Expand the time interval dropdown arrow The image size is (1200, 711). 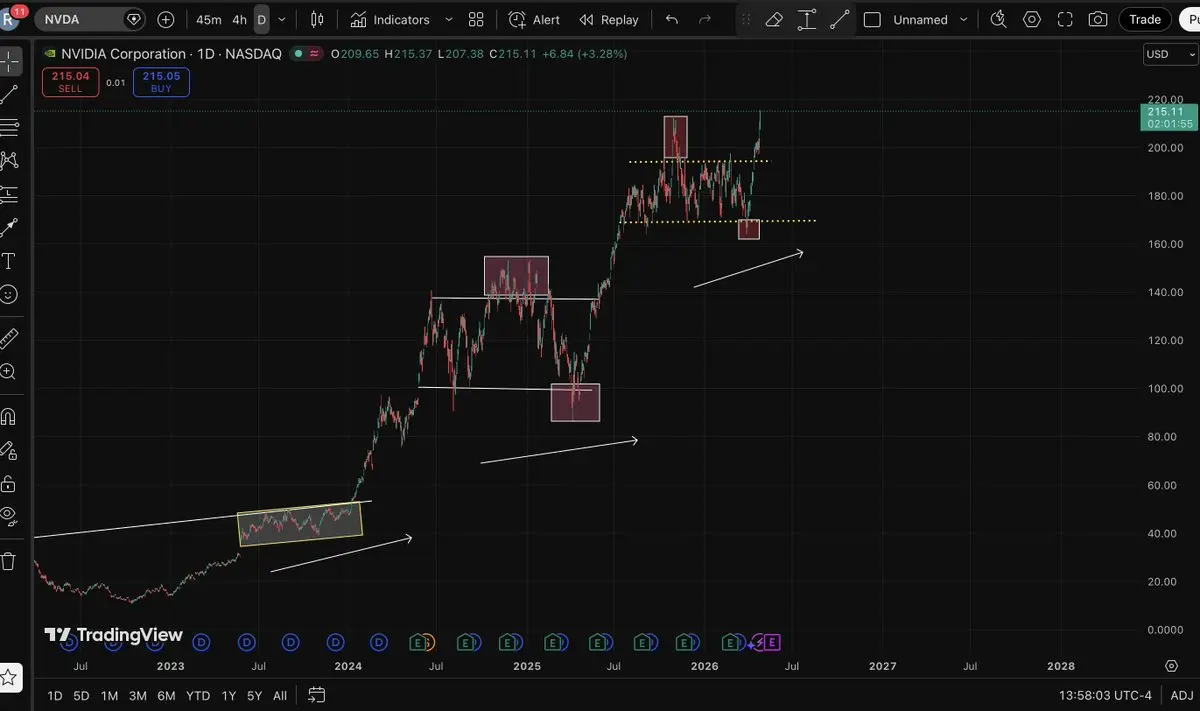(282, 19)
